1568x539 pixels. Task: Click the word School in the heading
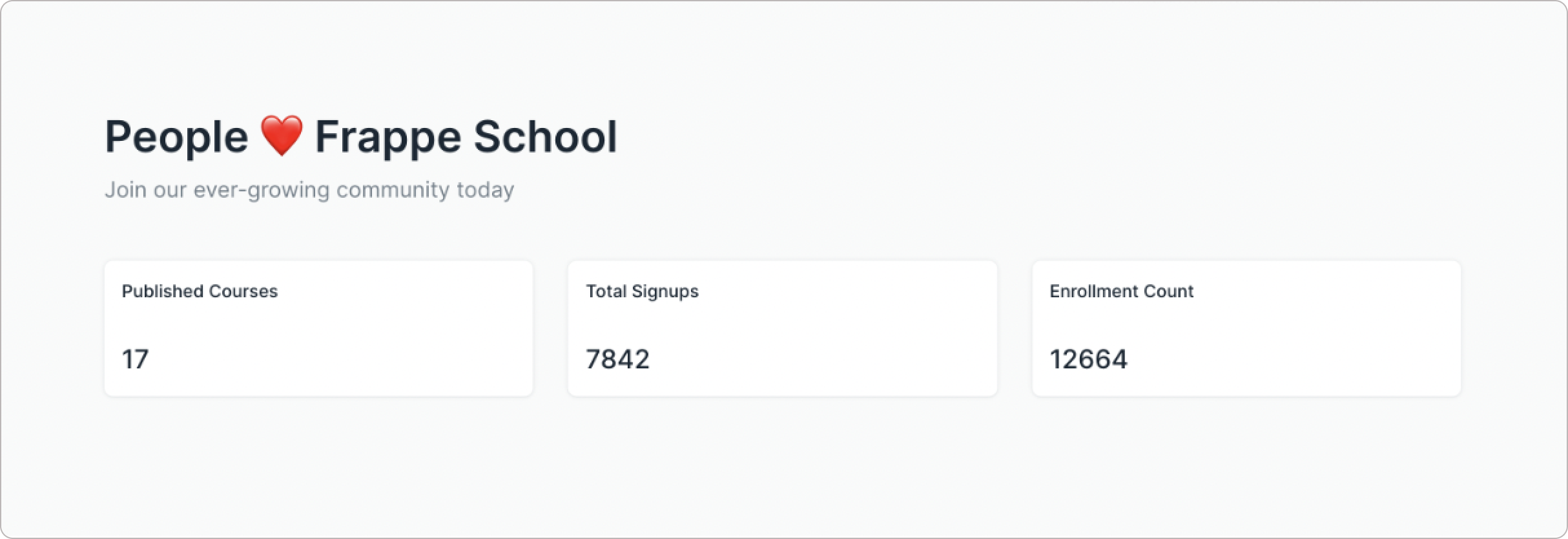545,136
